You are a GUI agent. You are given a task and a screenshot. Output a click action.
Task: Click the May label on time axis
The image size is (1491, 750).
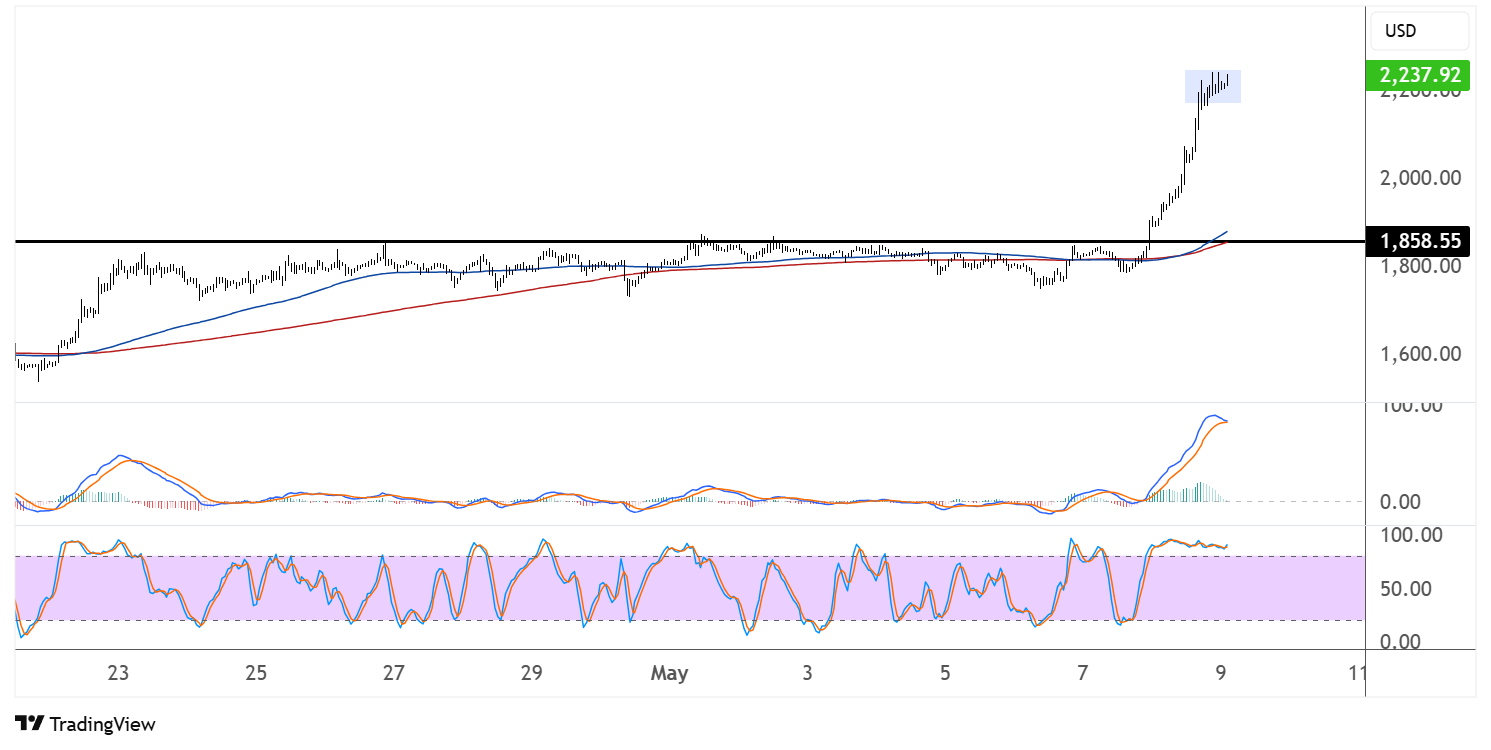pos(669,673)
